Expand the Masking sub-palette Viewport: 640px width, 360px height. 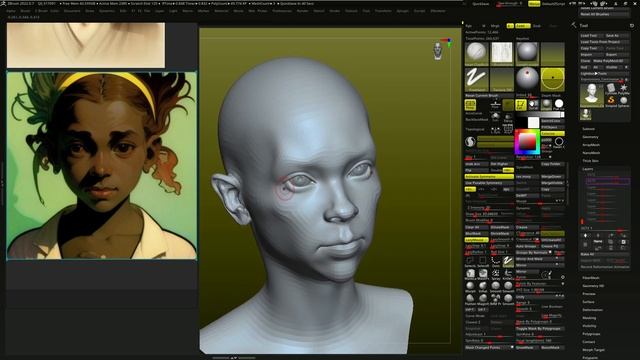click(x=589, y=318)
